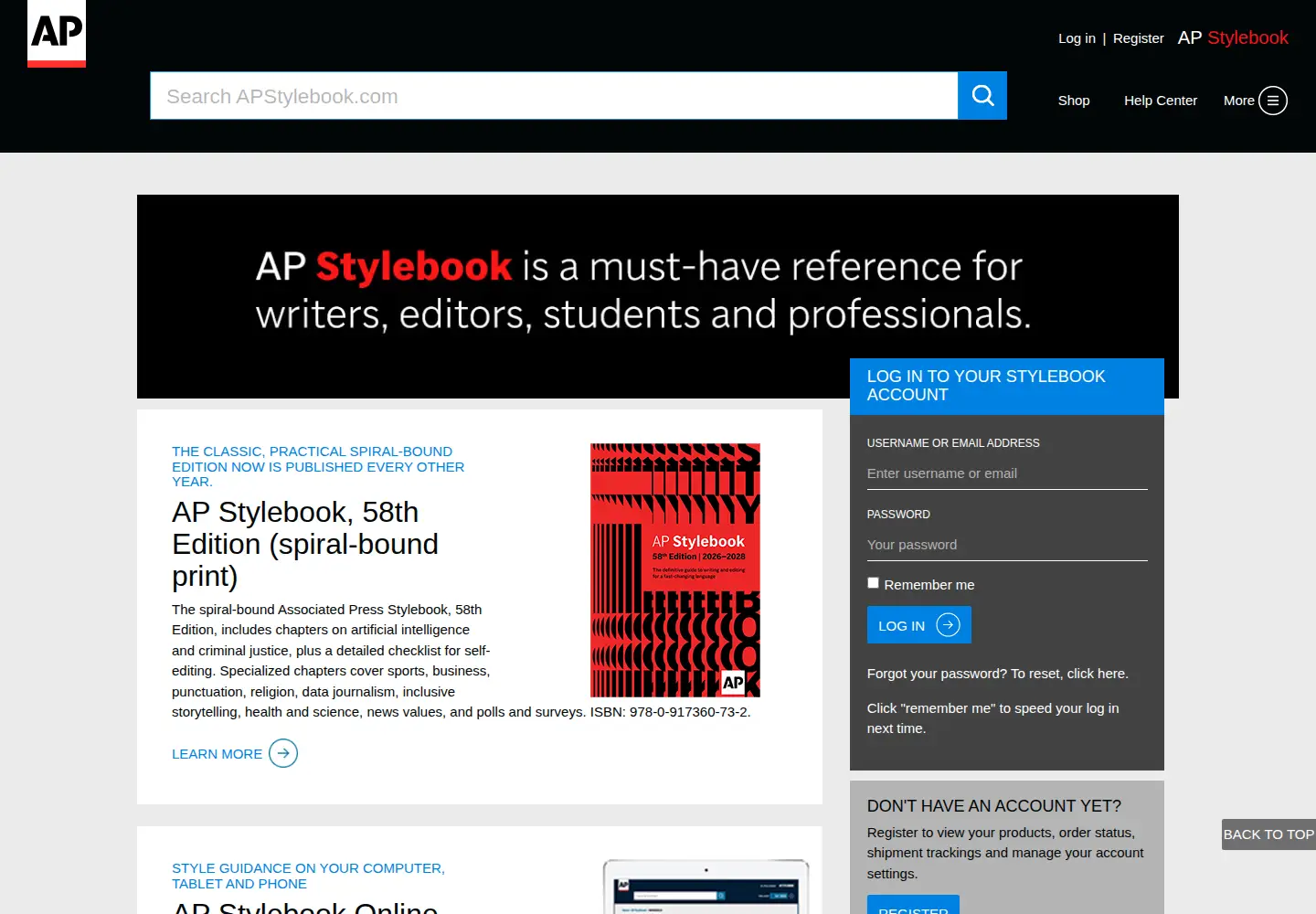Click the AP Stylebook header title

tap(1233, 37)
